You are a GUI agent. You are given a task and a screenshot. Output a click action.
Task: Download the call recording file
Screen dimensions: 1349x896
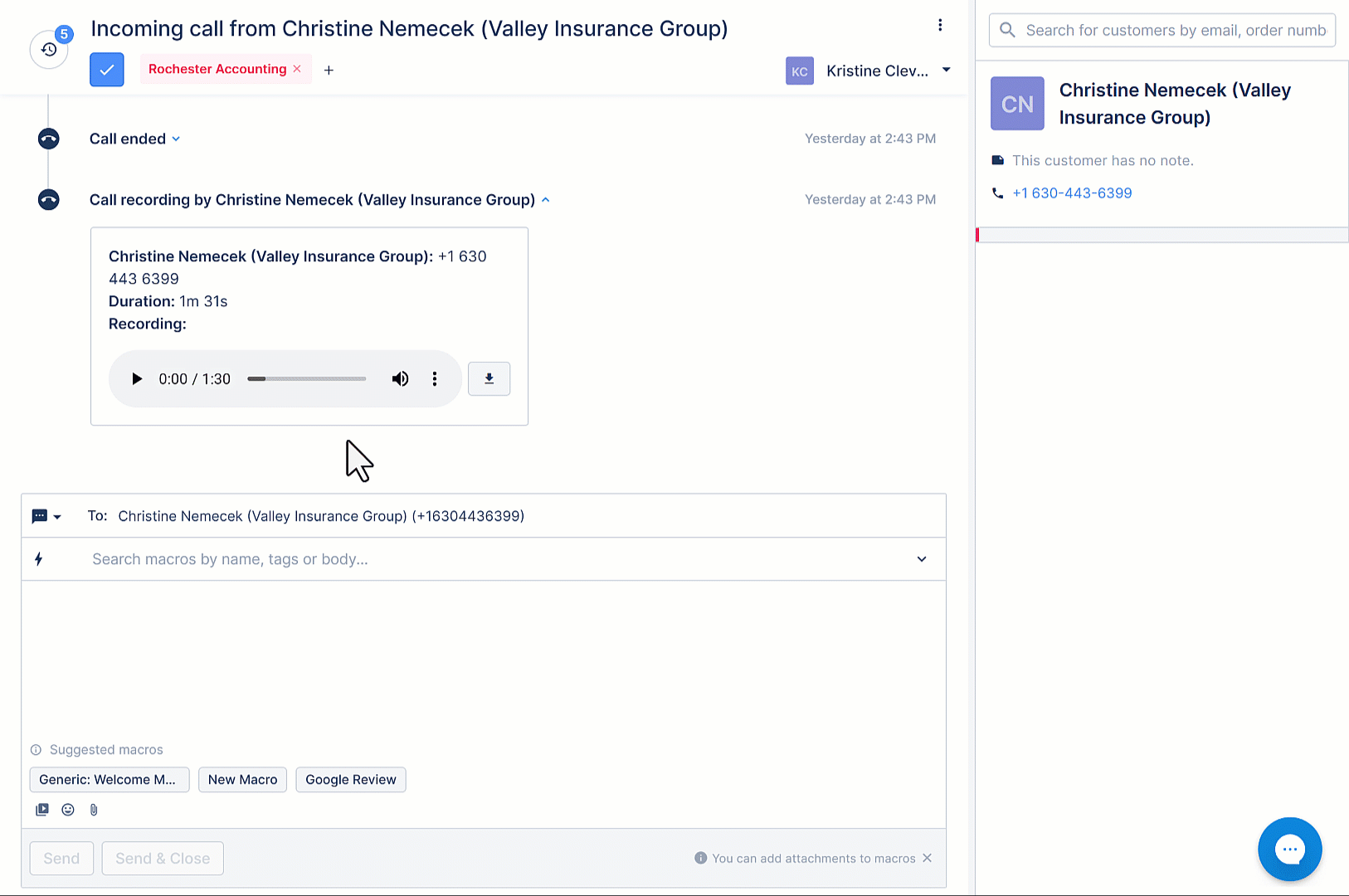(x=489, y=379)
